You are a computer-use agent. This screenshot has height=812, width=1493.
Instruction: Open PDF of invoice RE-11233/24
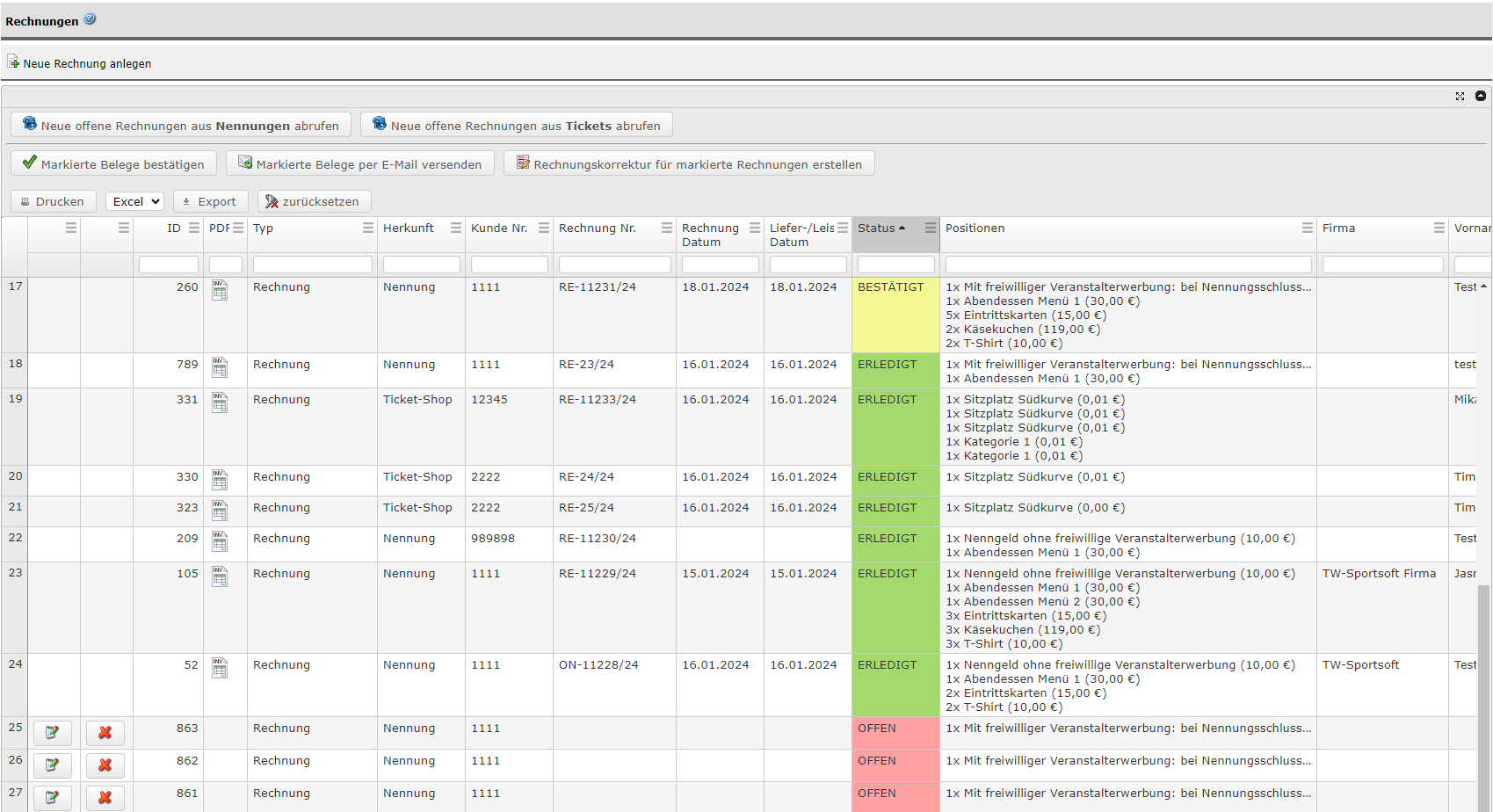[x=220, y=402]
